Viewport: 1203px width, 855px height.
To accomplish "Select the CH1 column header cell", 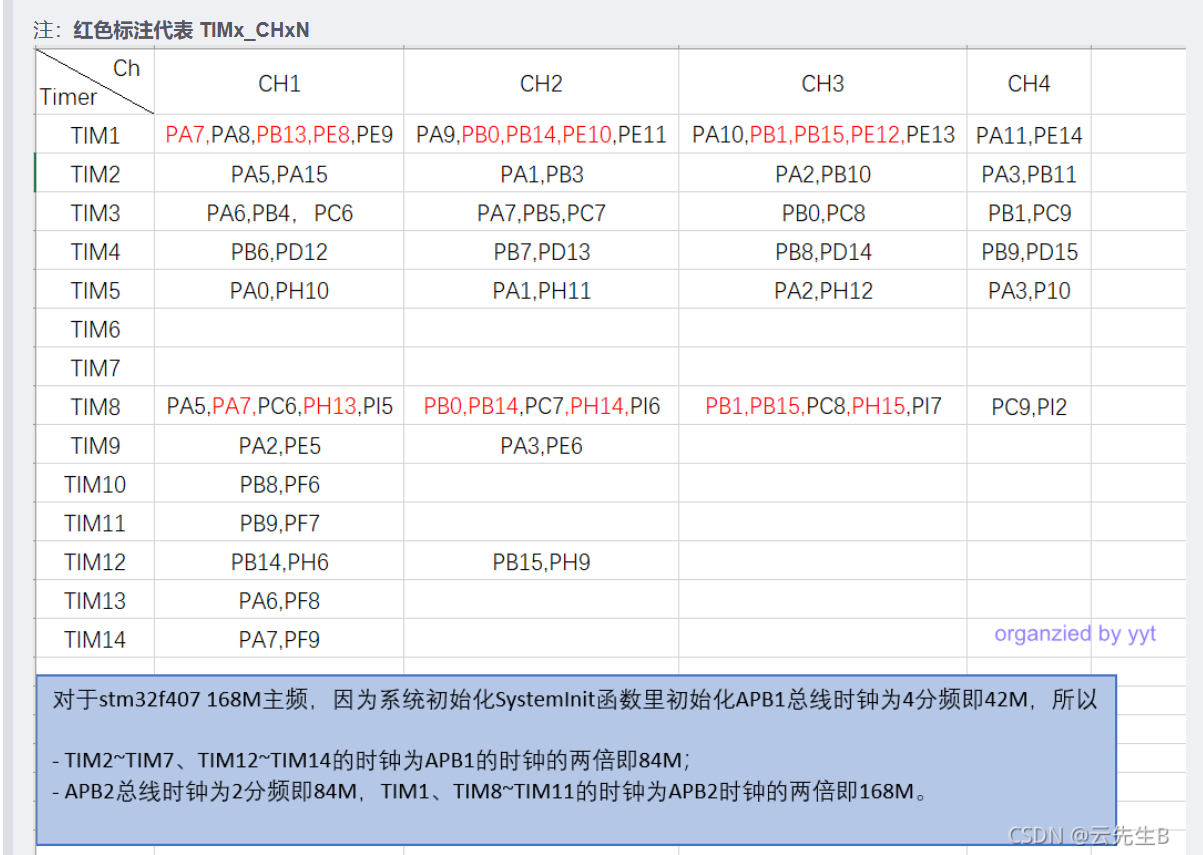I will tap(279, 83).
